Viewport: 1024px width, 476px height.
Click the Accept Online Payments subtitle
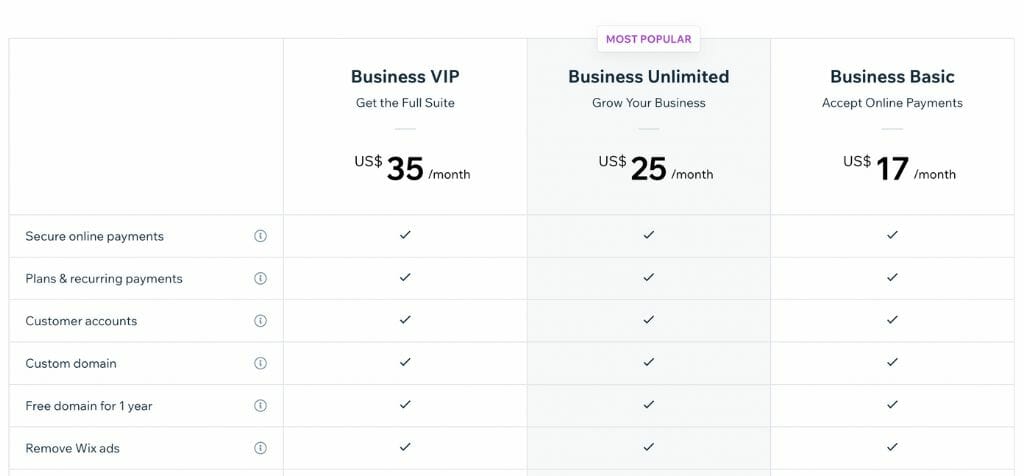[892, 103]
